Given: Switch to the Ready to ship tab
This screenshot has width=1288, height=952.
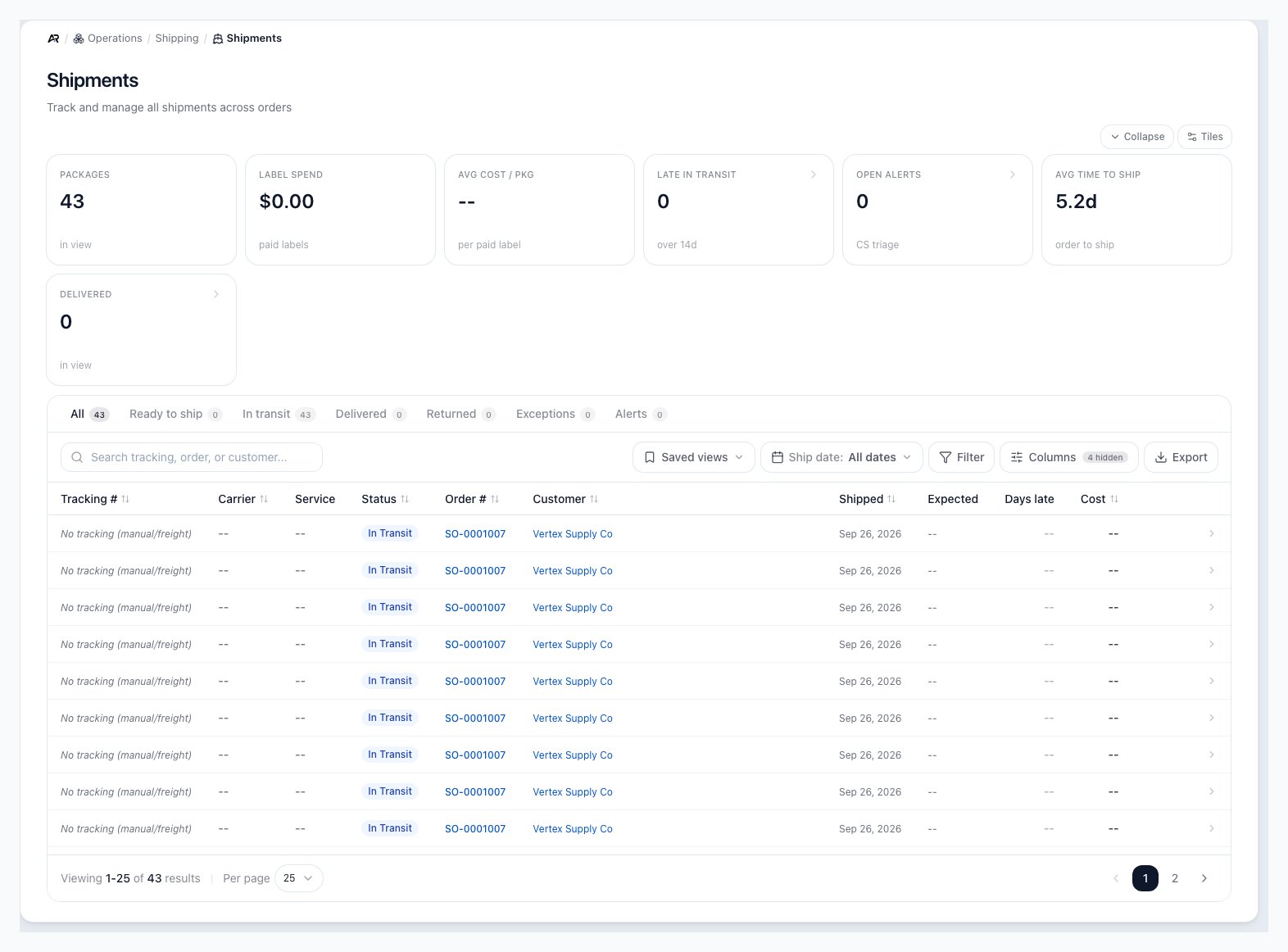Looking at the screenshot, I should (175, 415).
